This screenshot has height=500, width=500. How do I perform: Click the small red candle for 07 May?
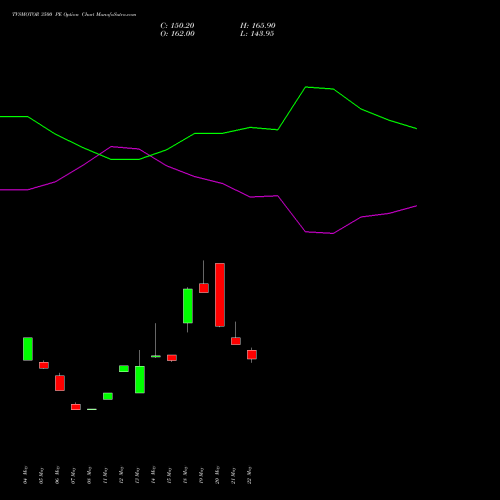[76, 407]
